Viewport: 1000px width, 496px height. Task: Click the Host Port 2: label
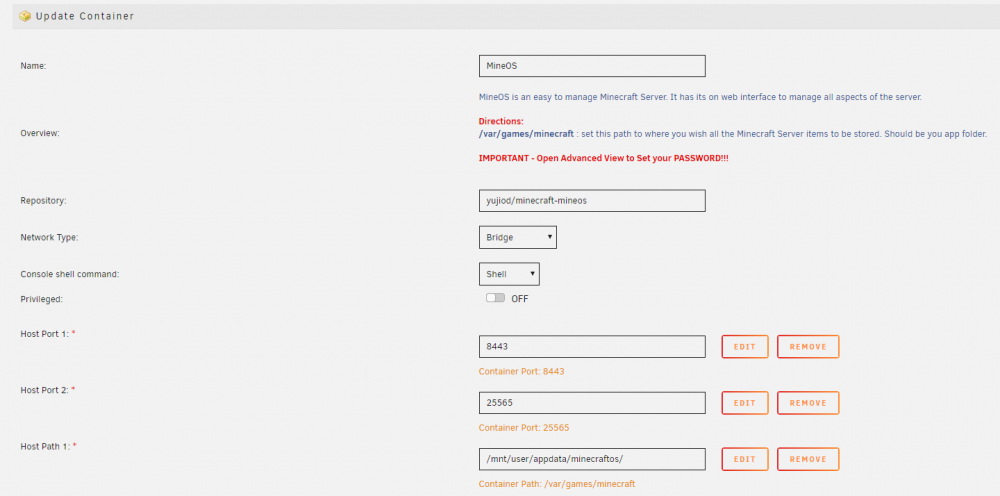click(48, 390)
